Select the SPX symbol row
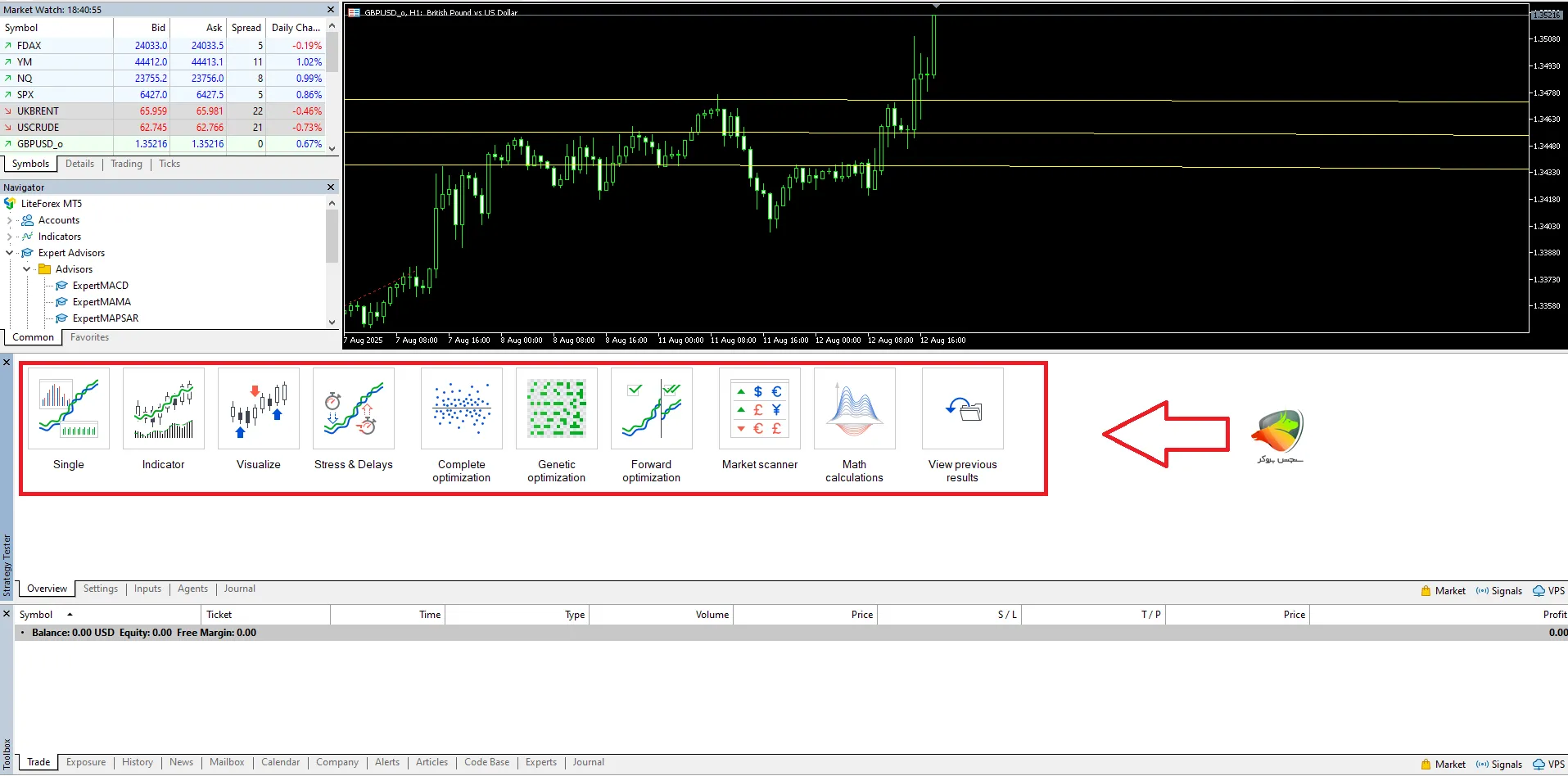Viewport: 1568px width, 776px height. pyautogui.click(x=162, y=95)
